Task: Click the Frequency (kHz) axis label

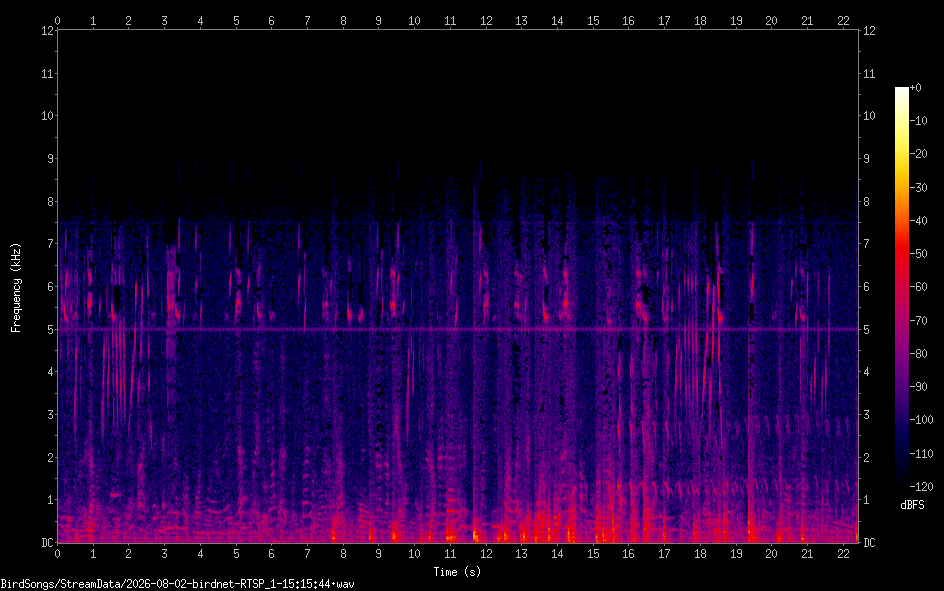Action: pos(16,288)
